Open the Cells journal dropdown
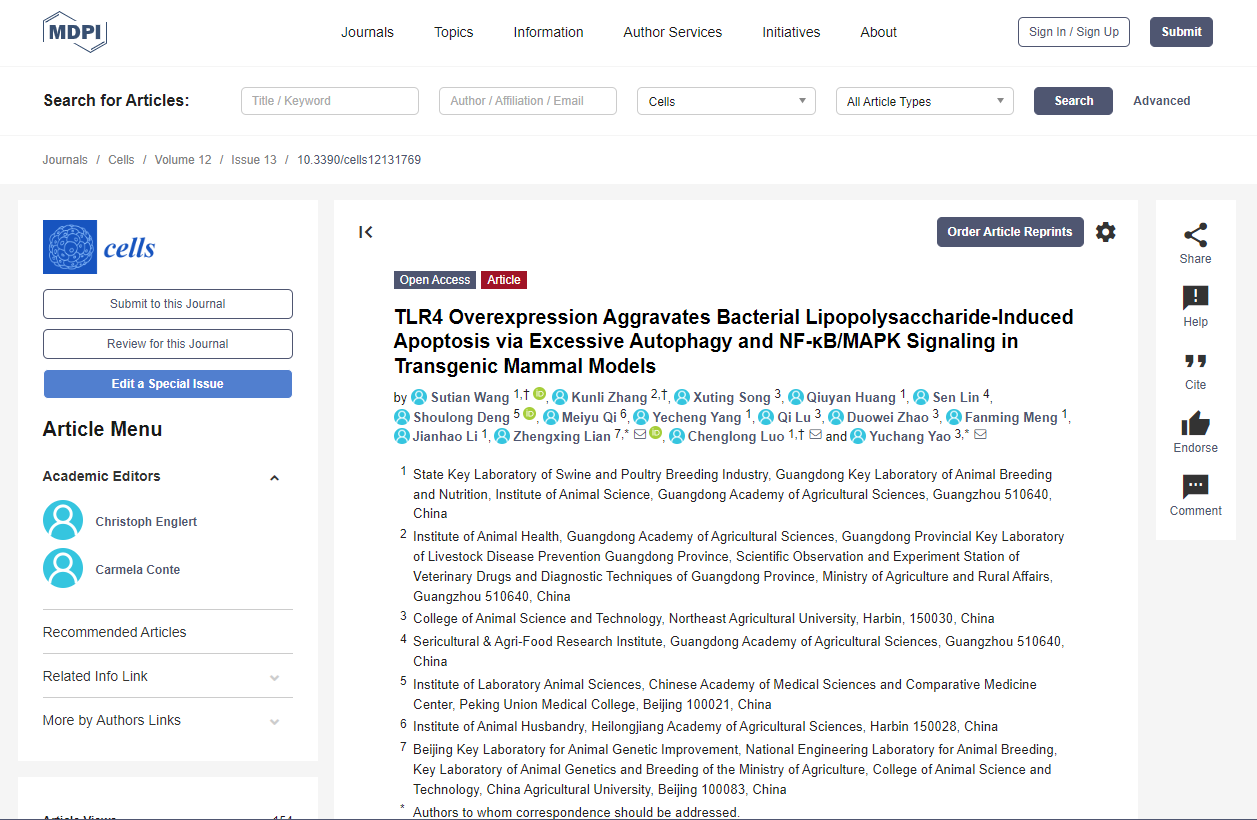Screen dimensions: 1257x820 [x=726, y=101]
